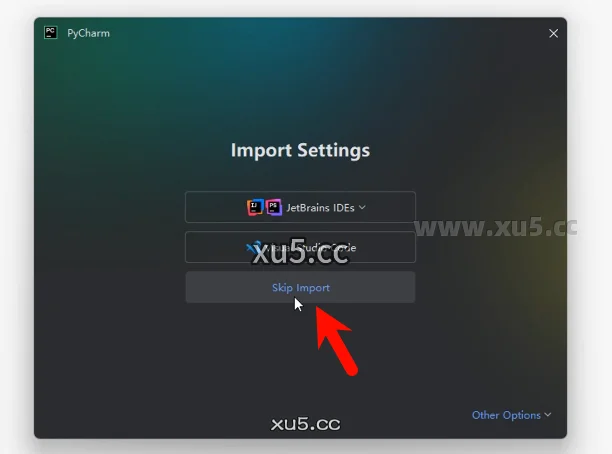The height and width of the screenshot is (454, 612).
Task: Choose Skip Import
Action: tap(300, 287)
